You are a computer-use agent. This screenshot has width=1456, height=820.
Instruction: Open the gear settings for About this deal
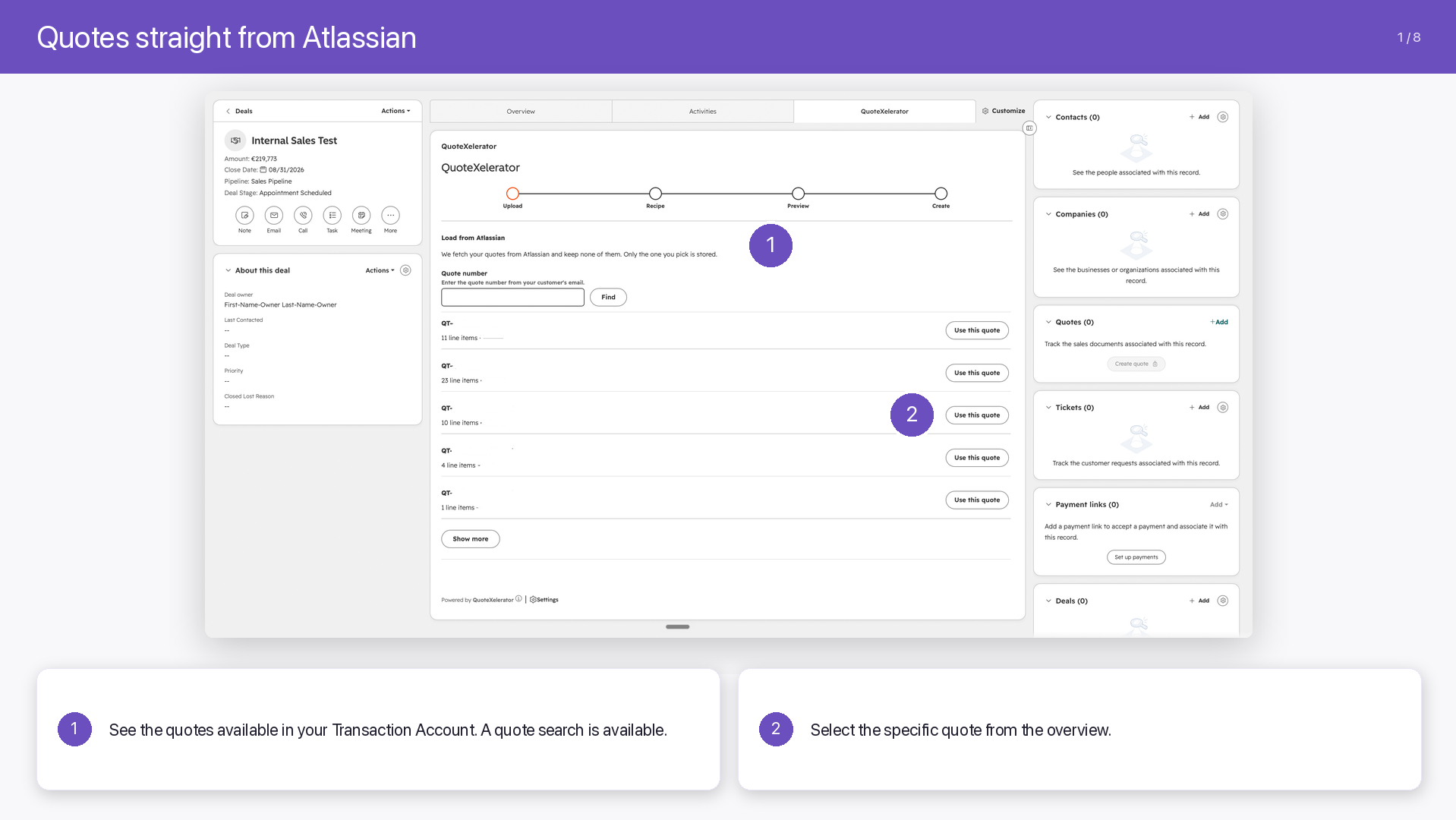(405, 270)
